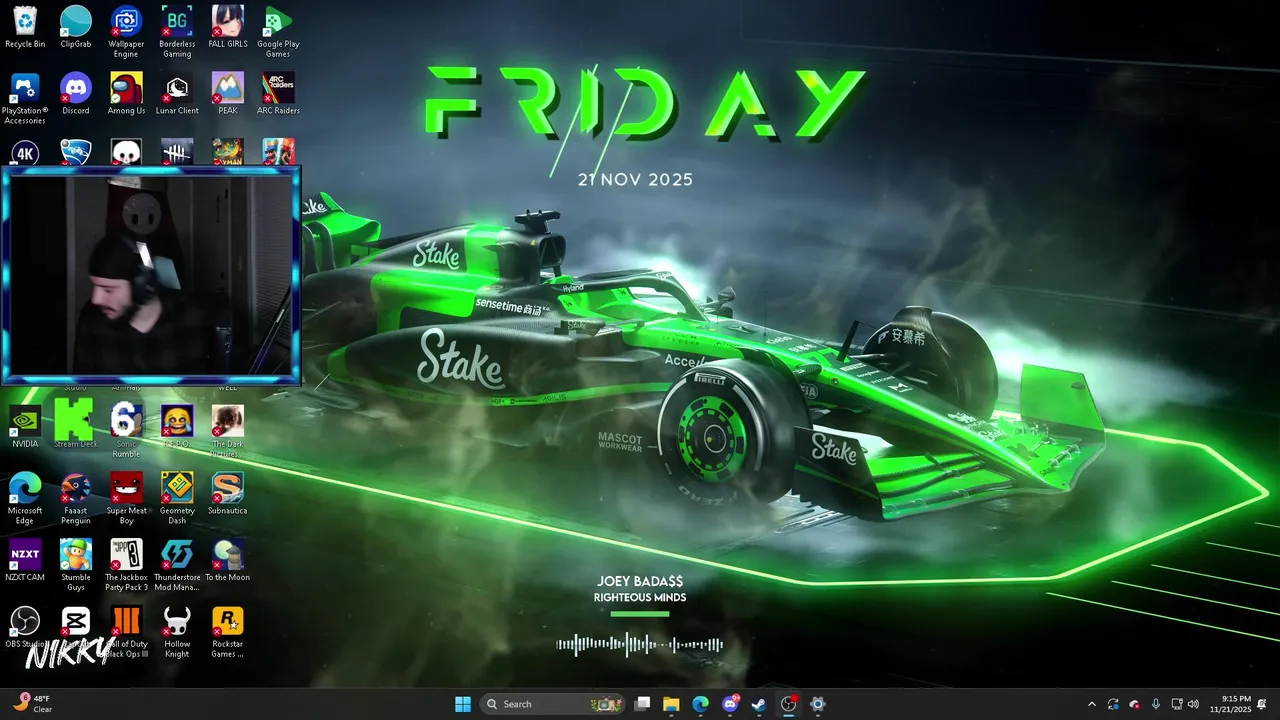Open Thunderstore Mod Manager desktop icon
The image size is (1280, 720).
(177, 566)
